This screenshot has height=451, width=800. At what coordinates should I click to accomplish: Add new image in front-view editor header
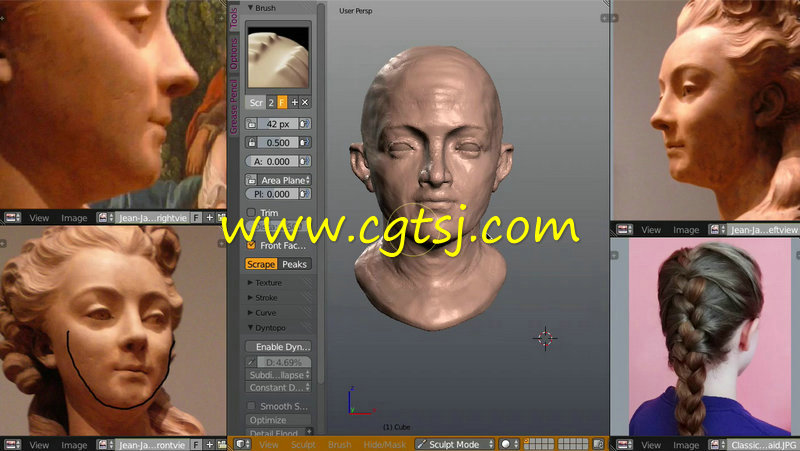coord(209,445)
